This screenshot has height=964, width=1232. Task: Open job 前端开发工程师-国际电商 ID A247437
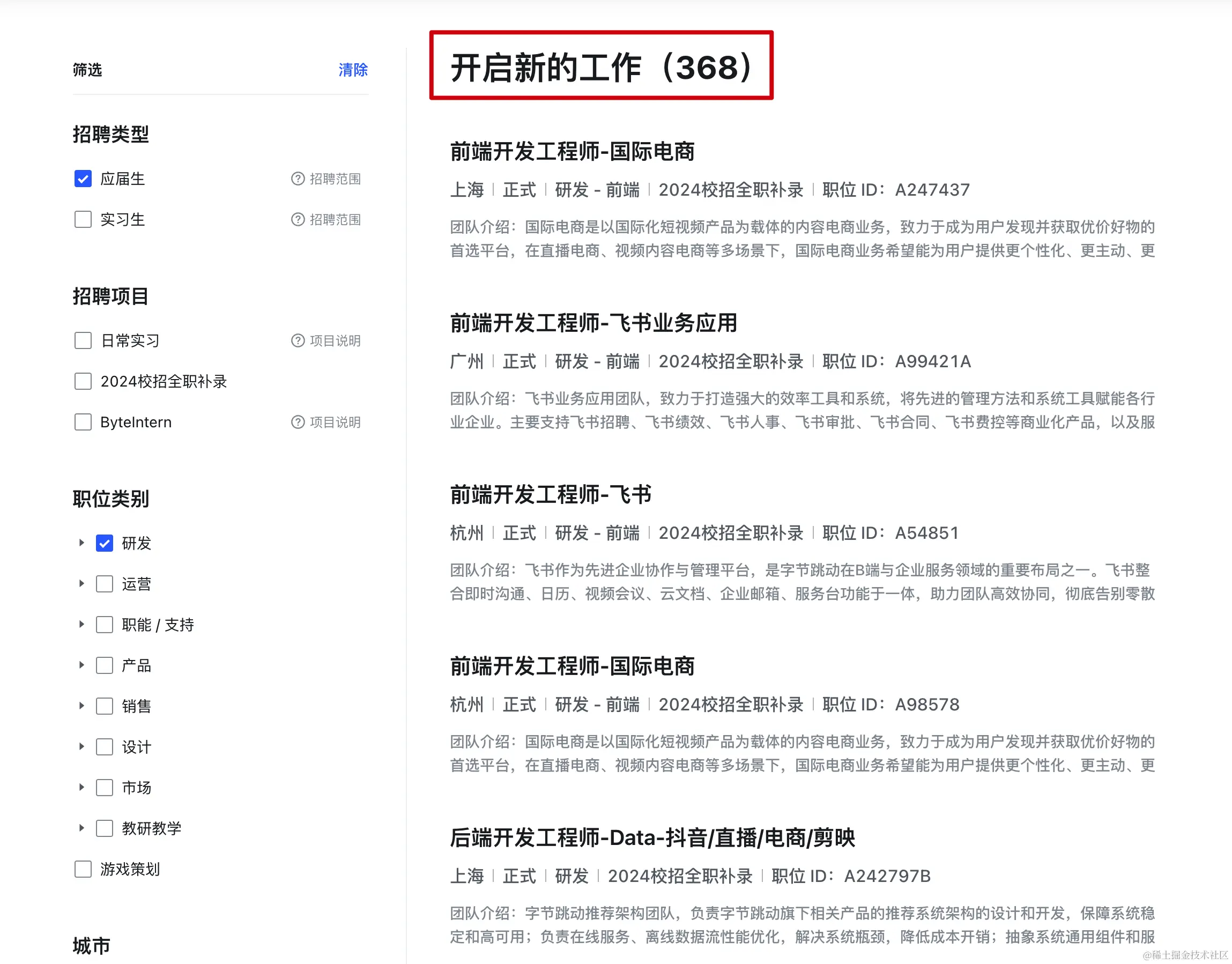click(572, 152)
